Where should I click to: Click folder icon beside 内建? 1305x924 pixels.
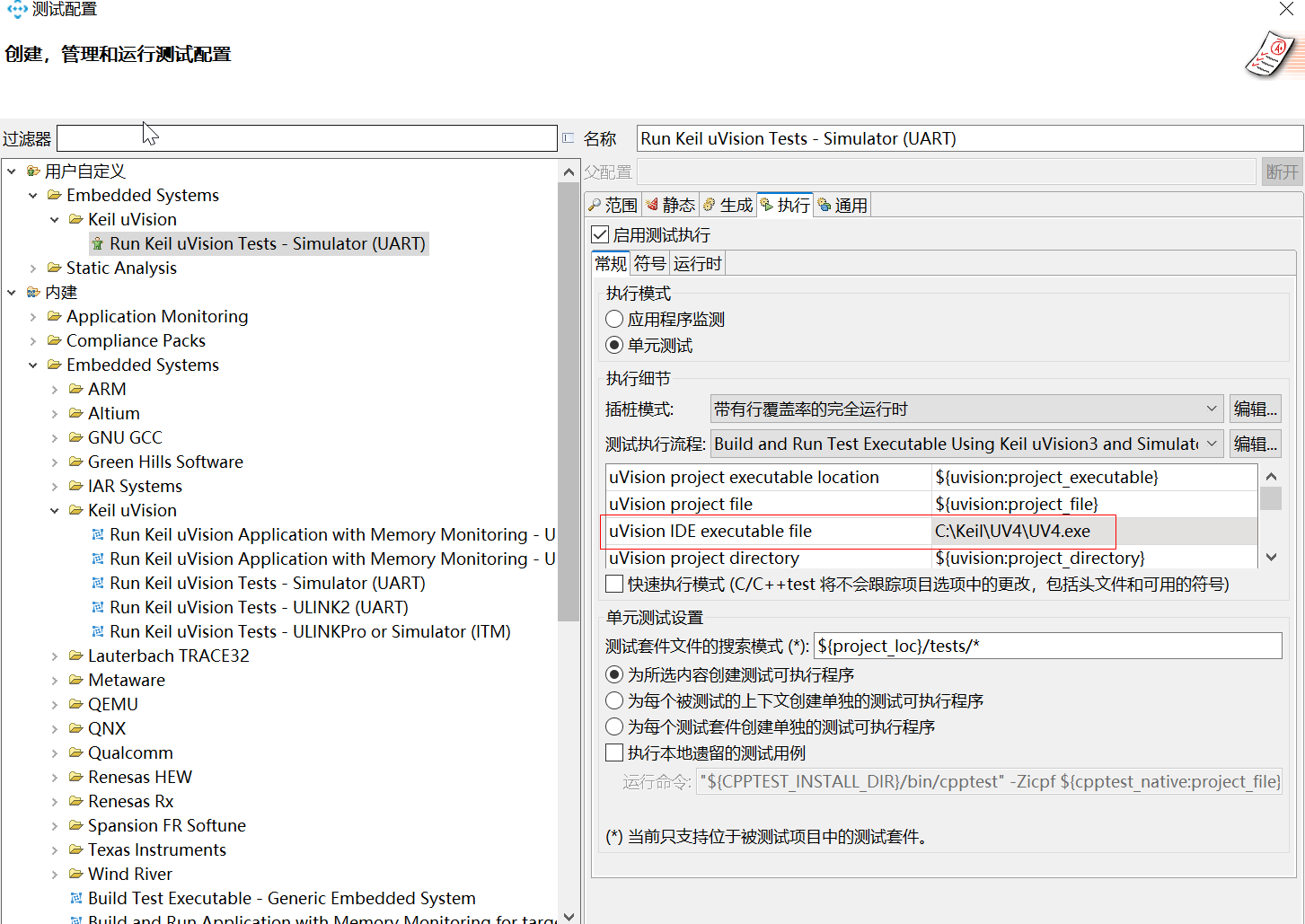33,292
